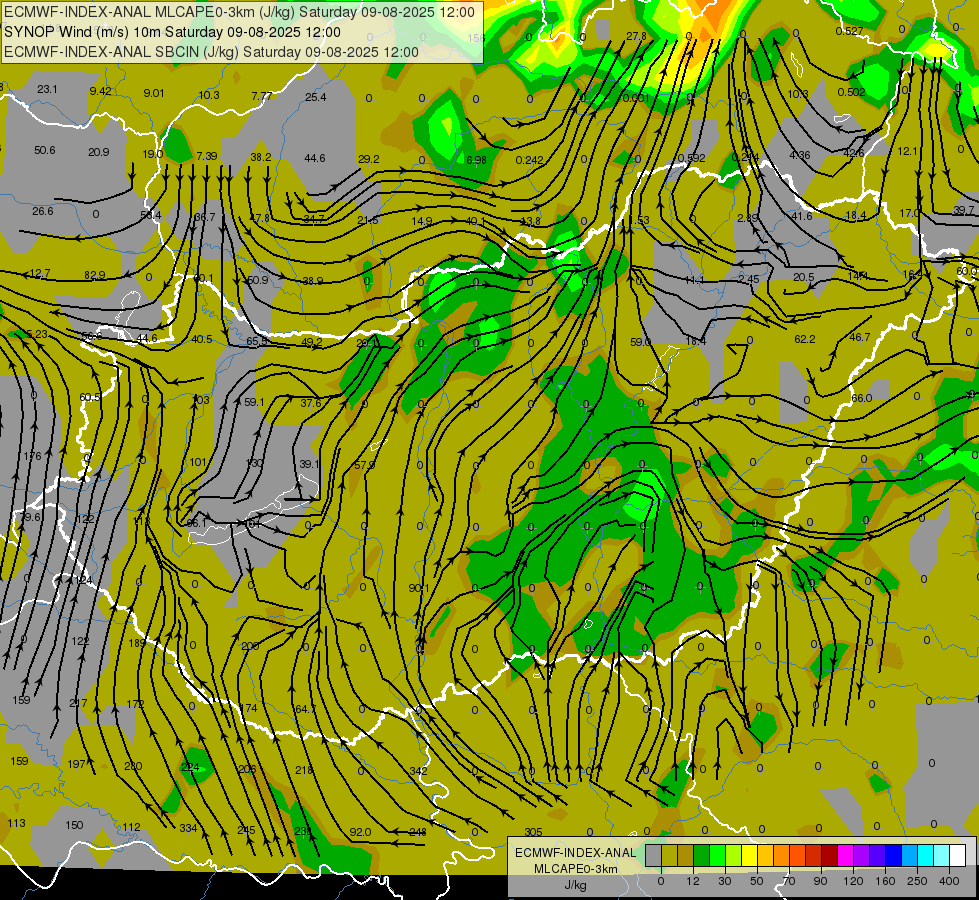Image resolution: width=979 pixels, height=900 pixels.
Task: Click the map value 41.6
Action: [802, 216]
